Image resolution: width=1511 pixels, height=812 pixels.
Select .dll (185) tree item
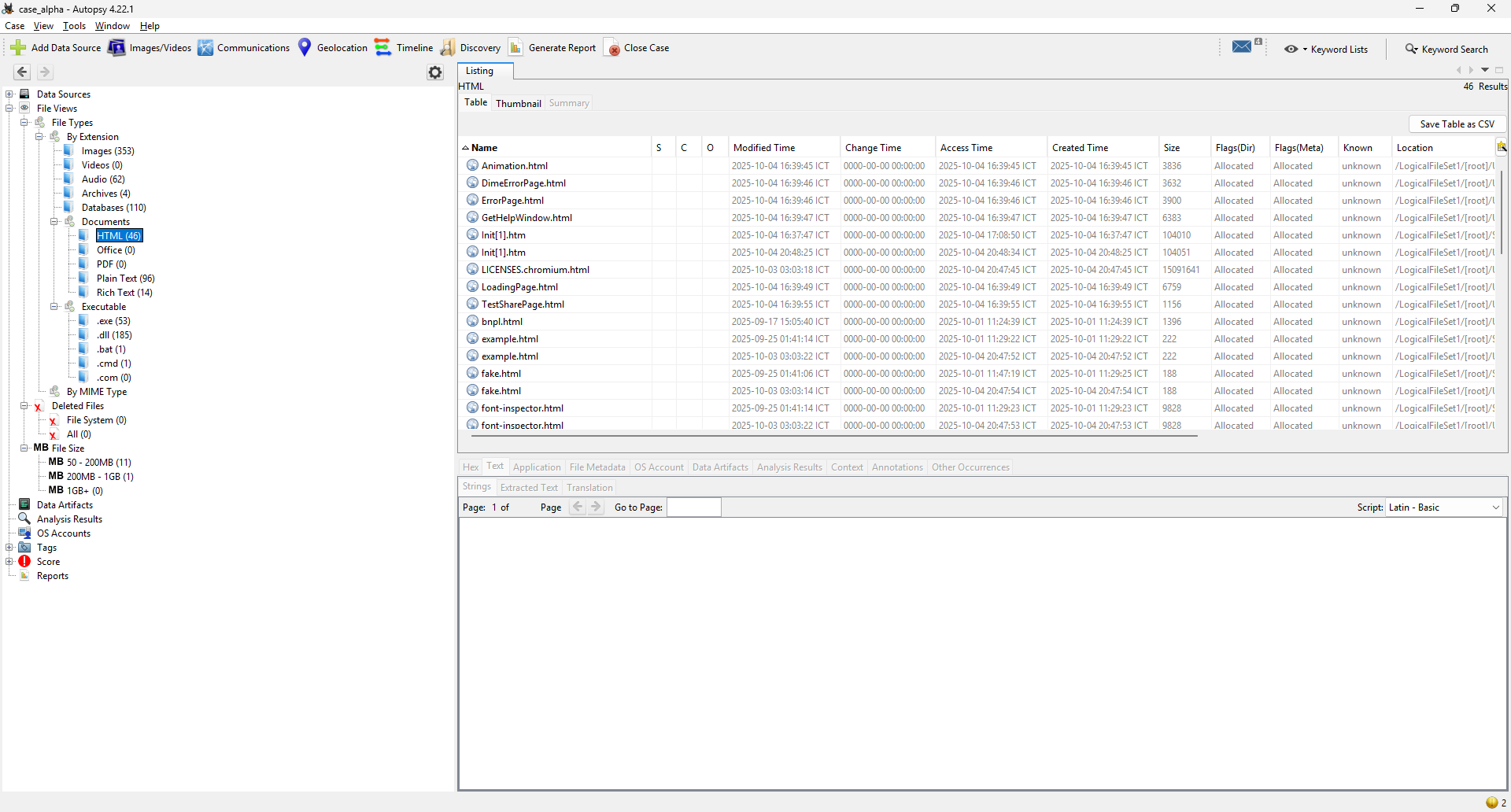coord(114,334)
